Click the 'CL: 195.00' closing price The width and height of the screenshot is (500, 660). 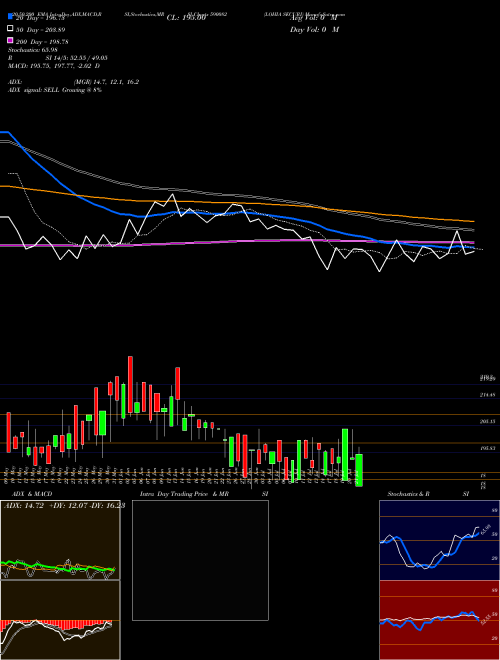pyautogui.click(x=186, y=18)
